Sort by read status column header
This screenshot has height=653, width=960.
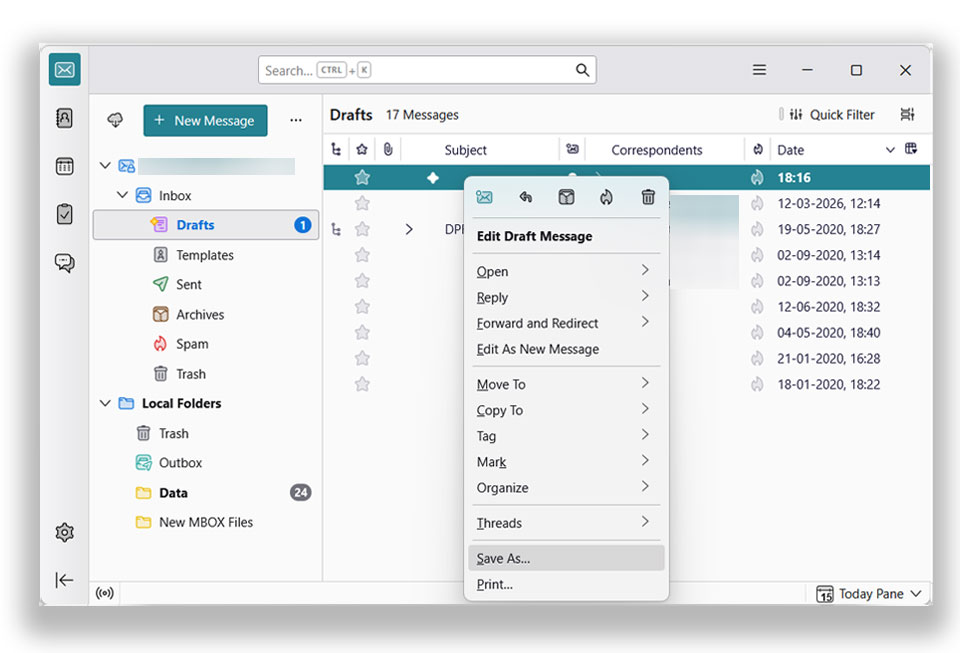(572, 149)
